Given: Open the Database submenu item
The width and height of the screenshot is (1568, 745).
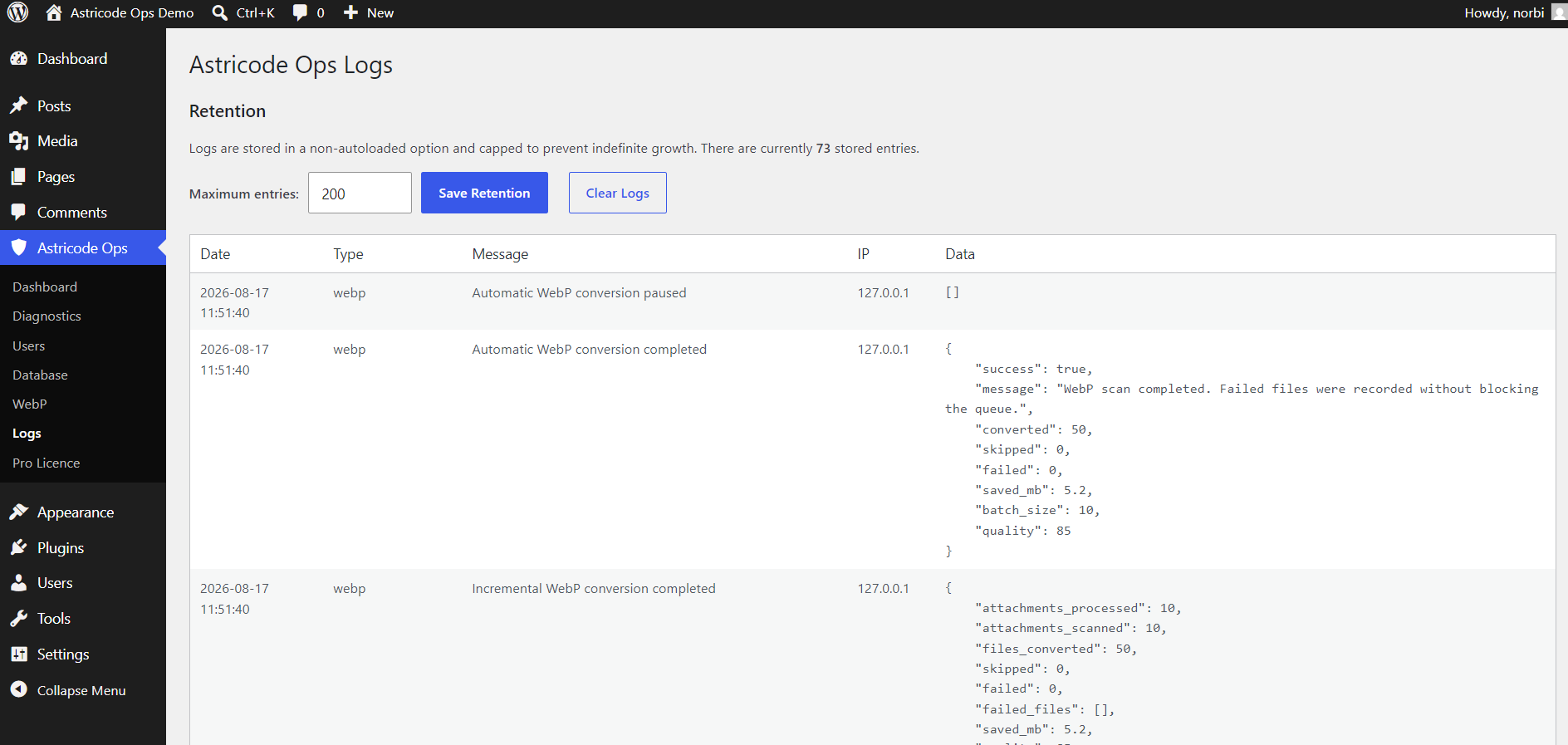Looking at the screenshot, I should tap(40, 375).
